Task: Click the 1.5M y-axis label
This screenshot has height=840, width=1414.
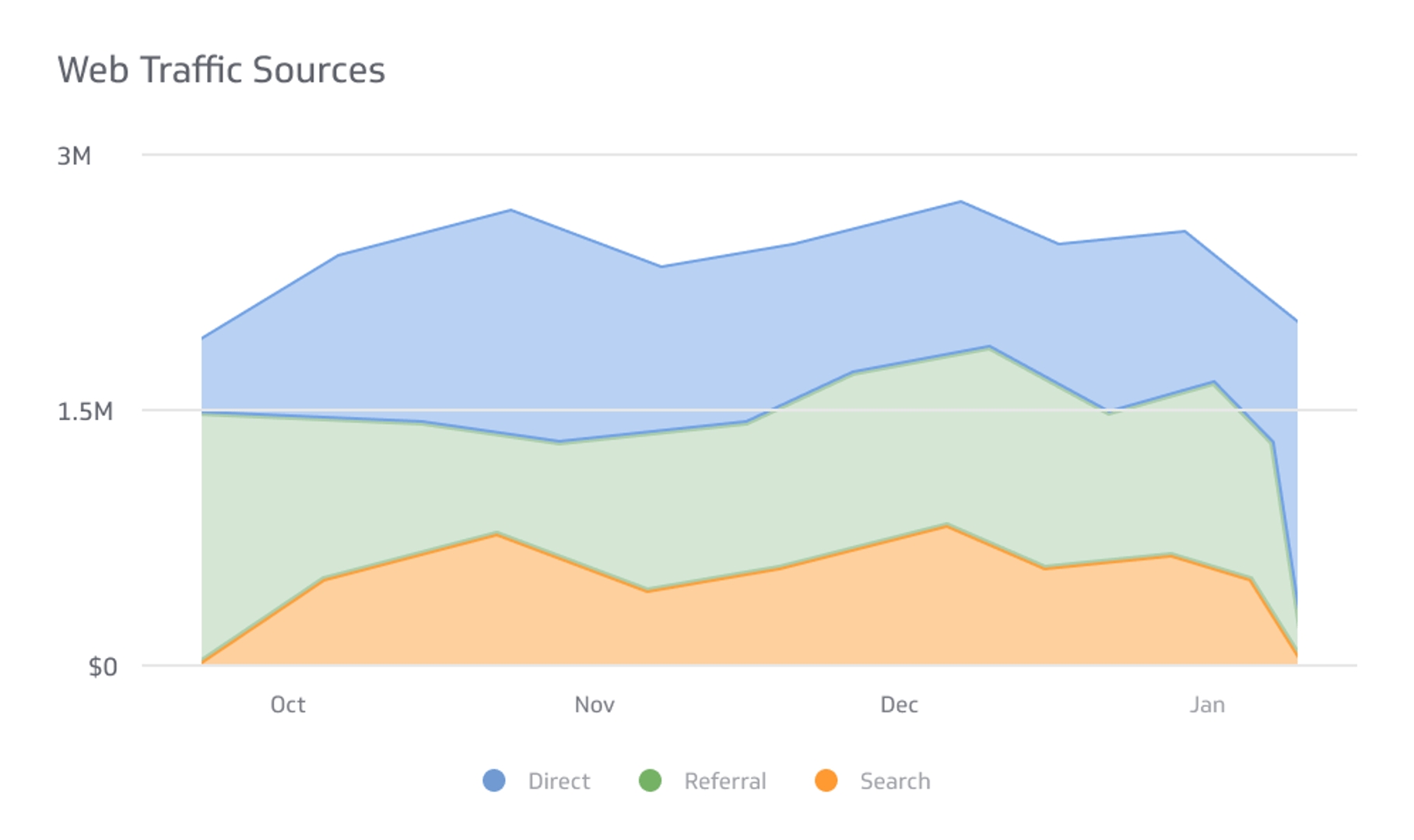Action: tap(85, 411)
